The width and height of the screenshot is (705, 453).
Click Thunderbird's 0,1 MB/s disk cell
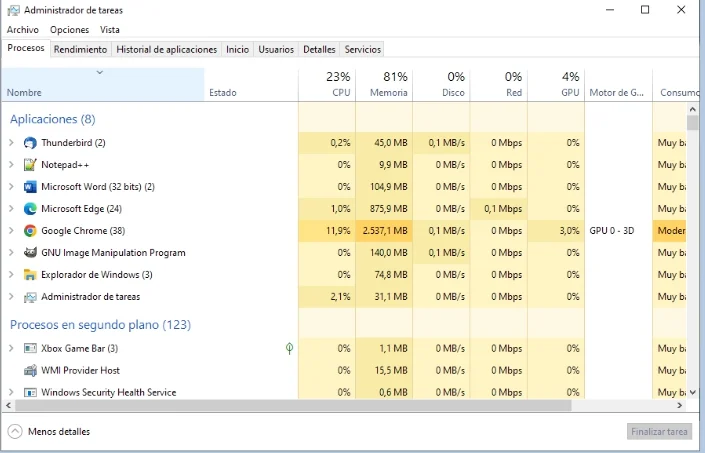pos(441,143)
